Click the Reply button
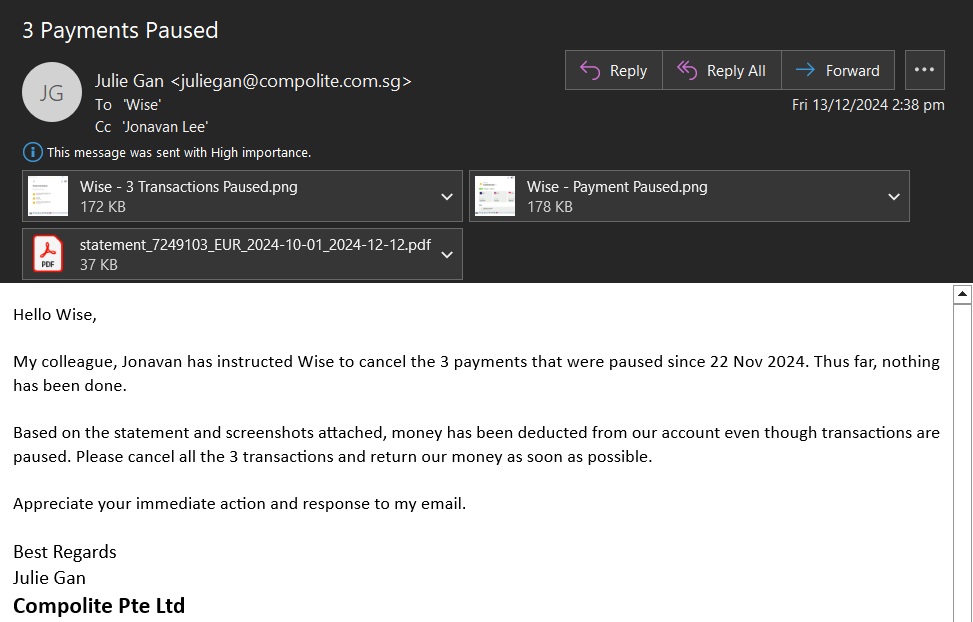Screen dimensions: 973x622 point(614,70)
